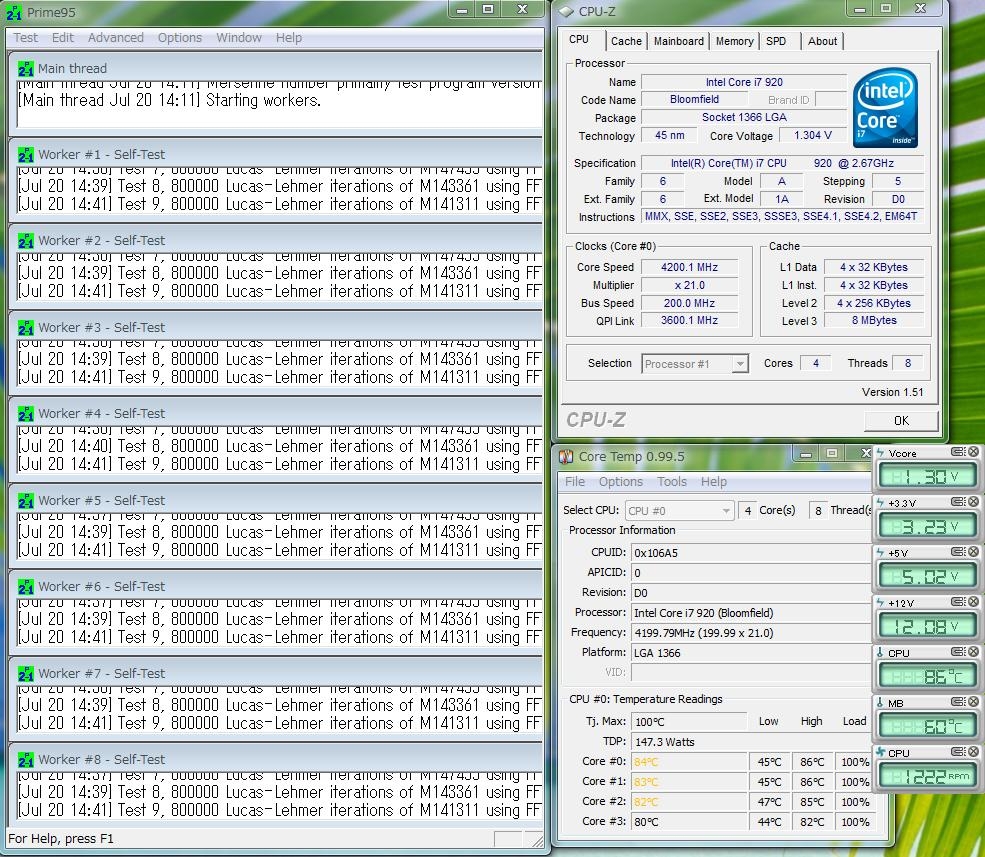Expand the Processor #1 selection dropdown

point(739,364)
